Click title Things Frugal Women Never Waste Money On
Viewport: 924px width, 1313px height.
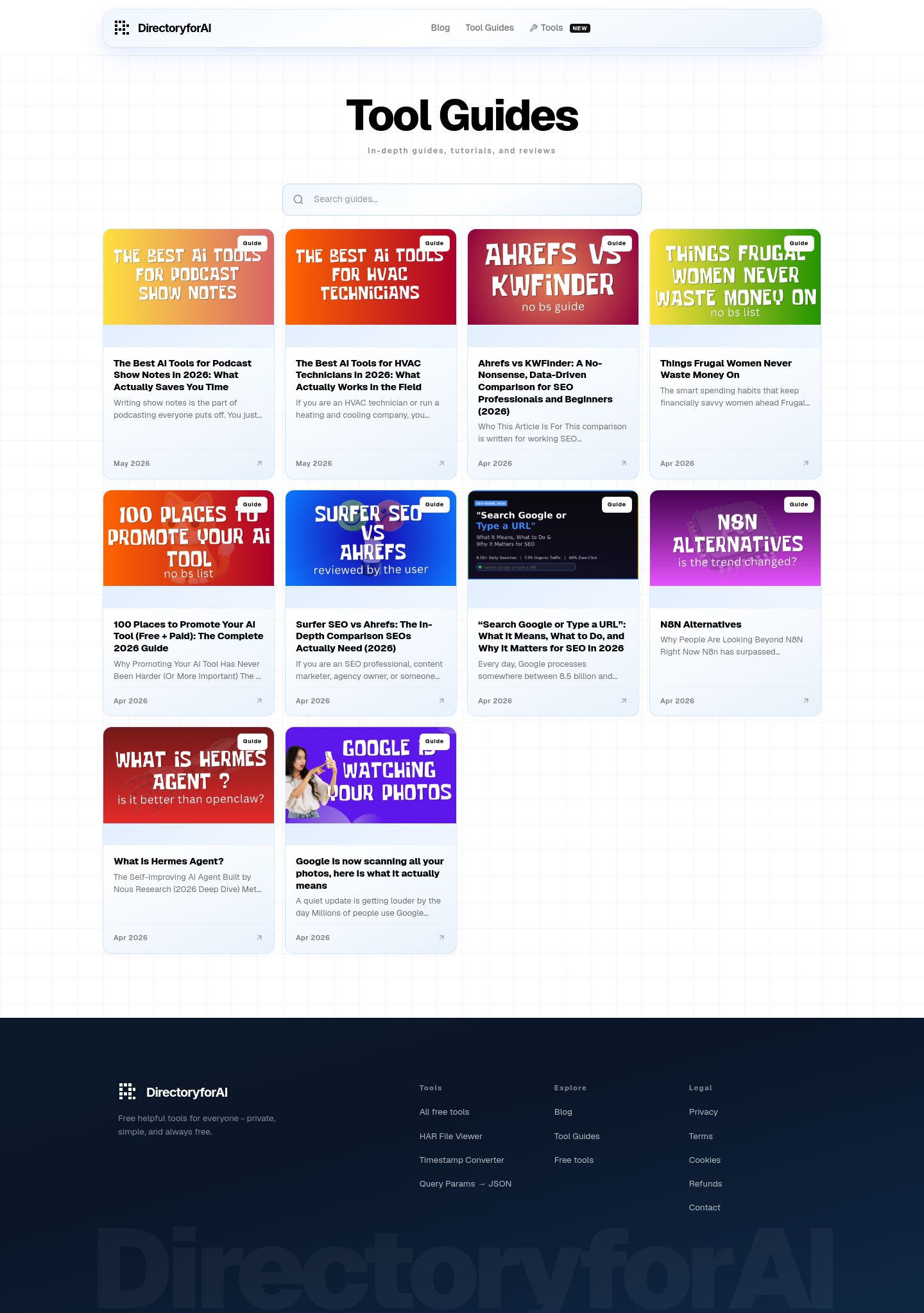click(x=726, y=369)
